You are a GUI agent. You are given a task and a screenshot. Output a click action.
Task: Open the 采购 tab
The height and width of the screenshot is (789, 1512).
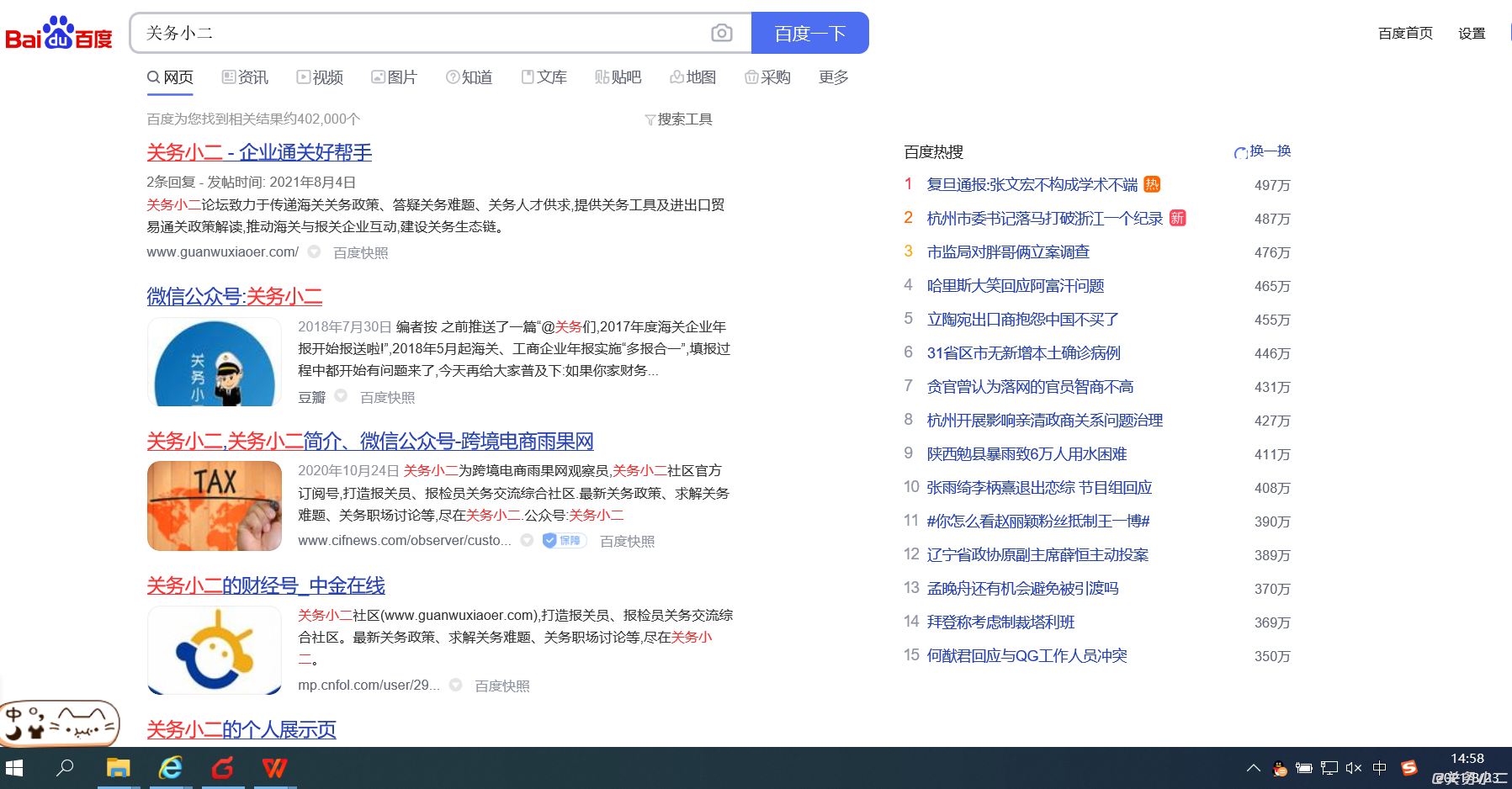768,77
